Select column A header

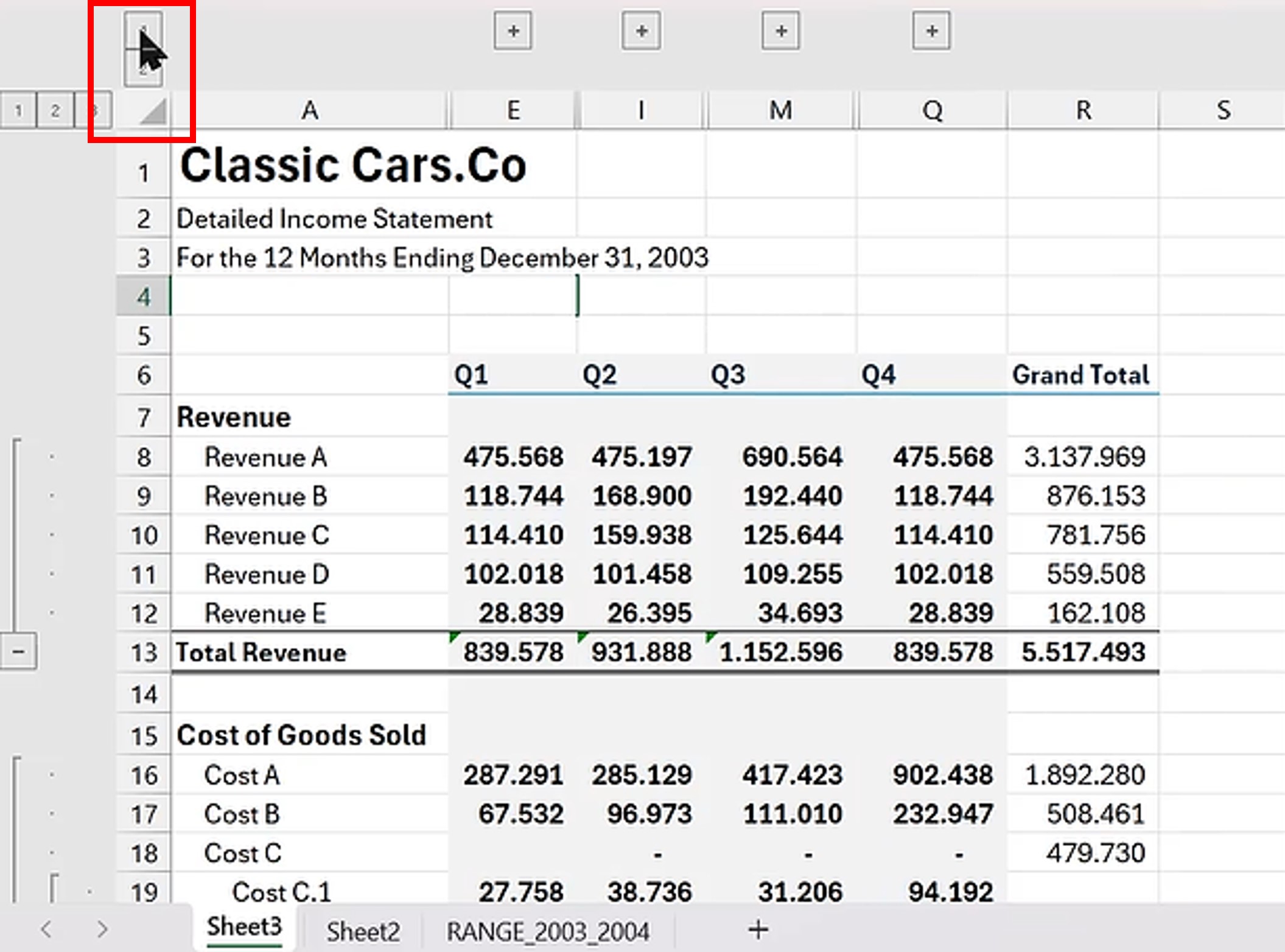tap(309, 111)
